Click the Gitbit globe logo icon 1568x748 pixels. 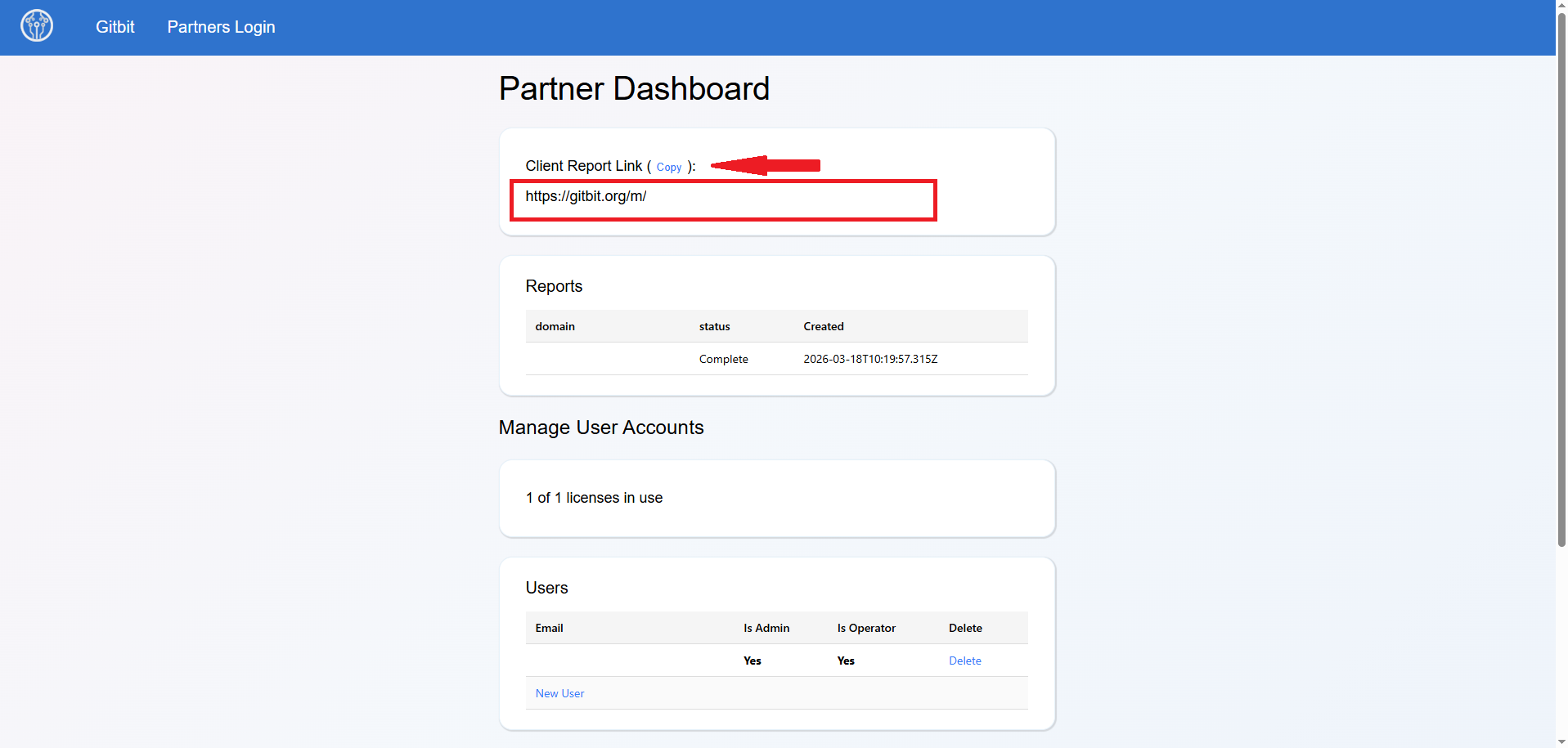click(x=36, y=25)
